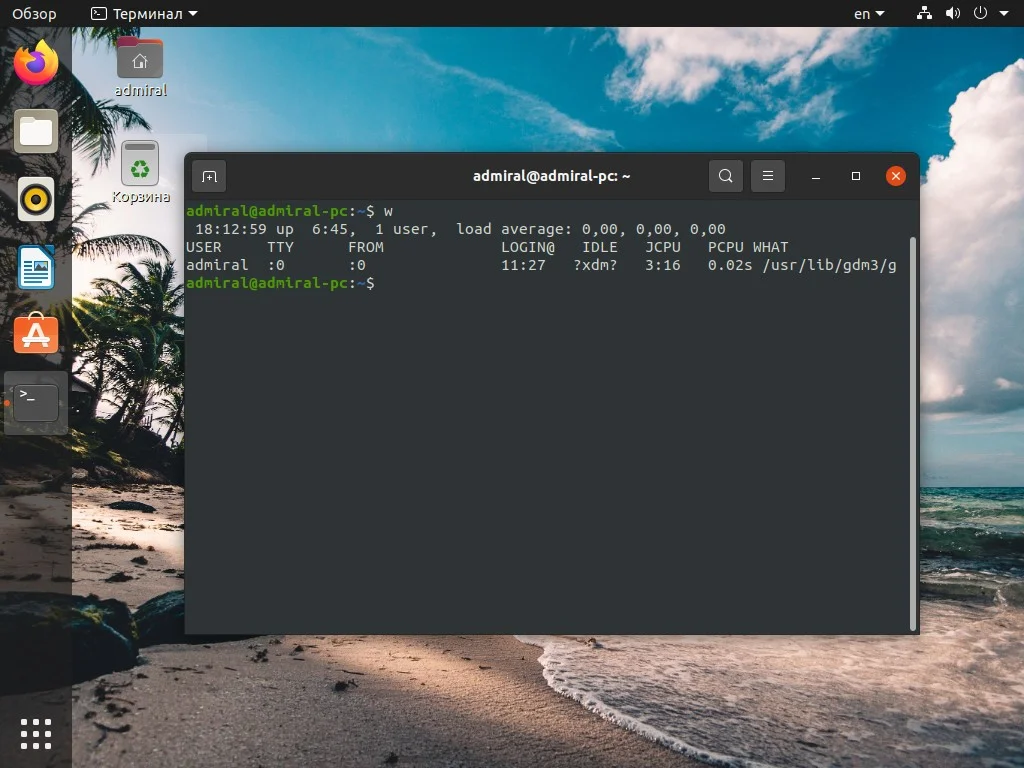Click the network icon in the top bar
This screenshot has height=768, width=1024.
pyautogui.click(x=923, y=13)
